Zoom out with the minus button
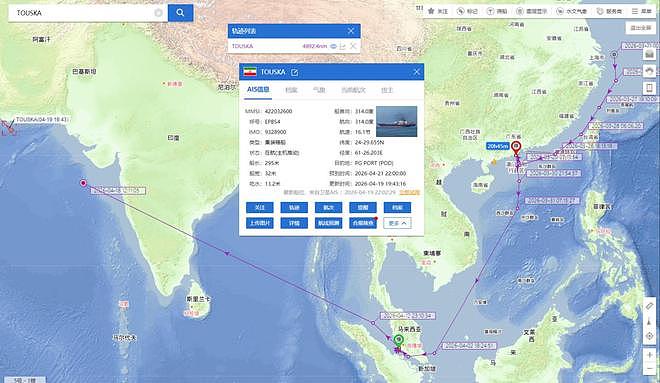Viewport: 660px width, 383px height. 649,369
